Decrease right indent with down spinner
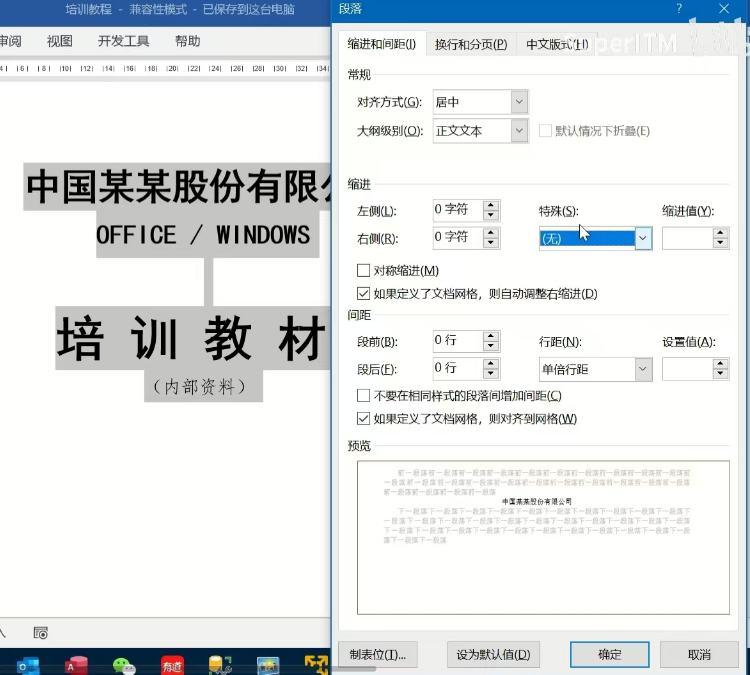 click(x=491, y=243)
